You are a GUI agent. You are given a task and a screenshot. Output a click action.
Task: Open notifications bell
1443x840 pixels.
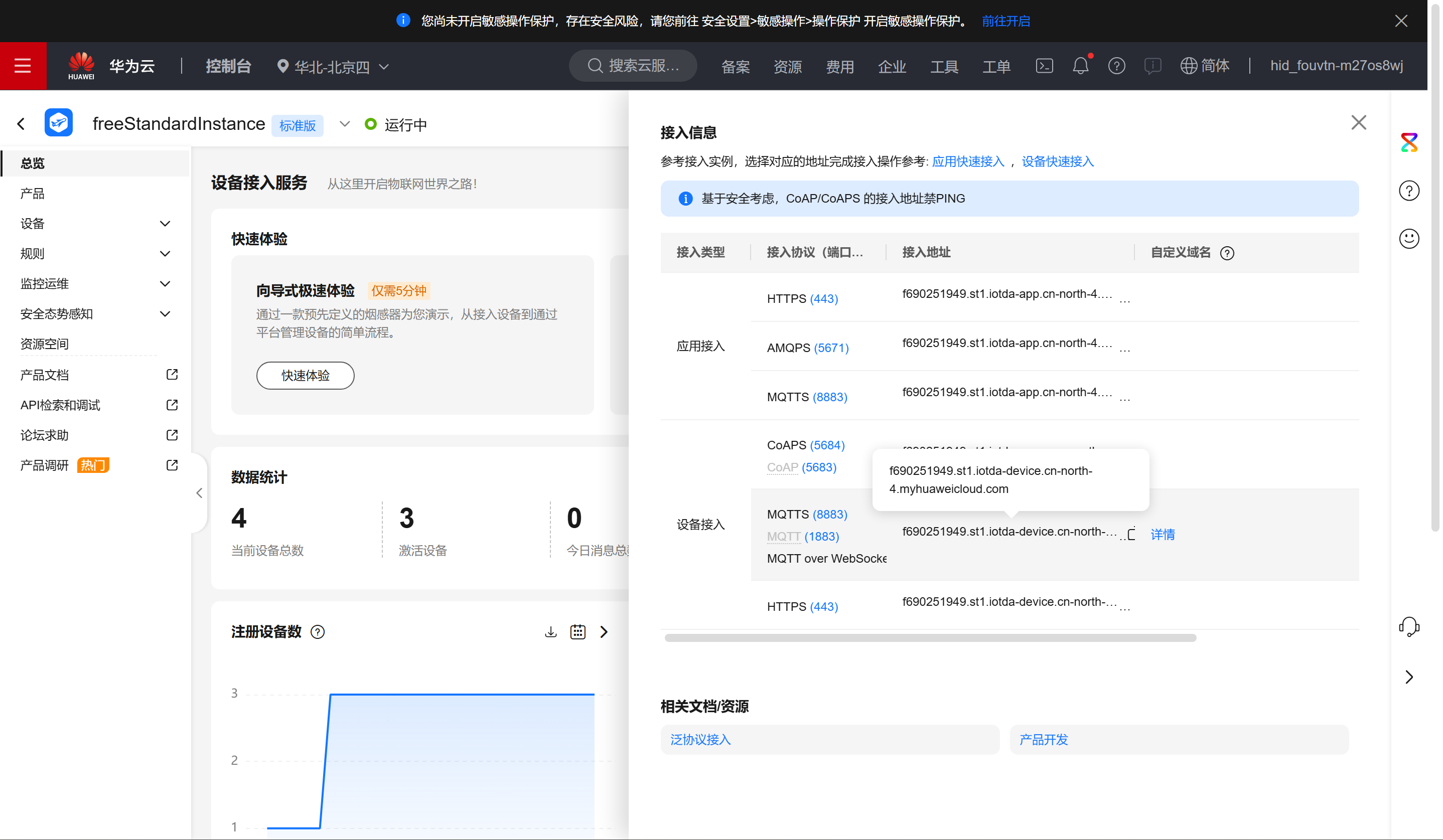point(1081,66)
